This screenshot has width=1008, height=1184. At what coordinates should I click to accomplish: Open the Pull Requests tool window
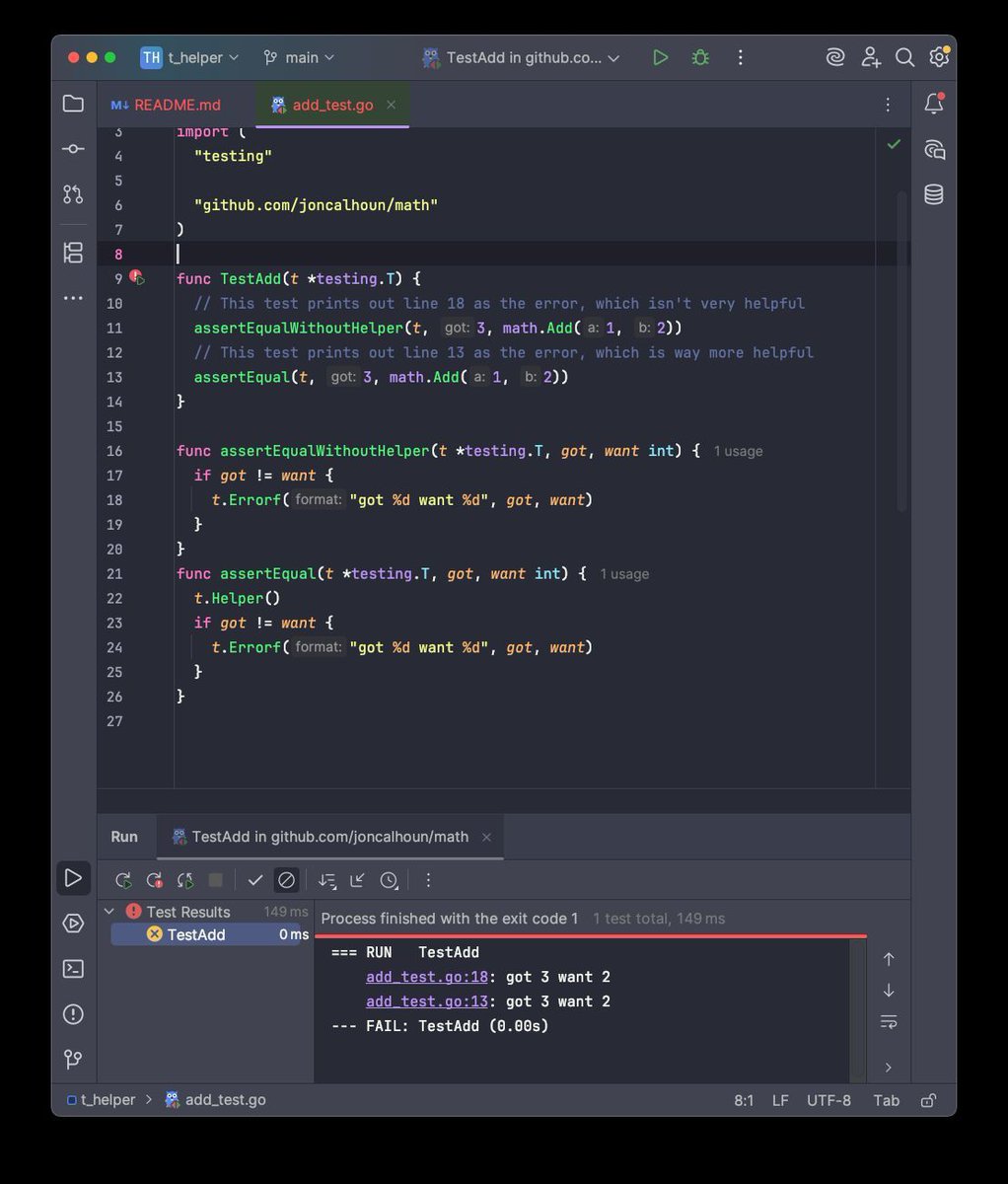[x=73, y=193]
